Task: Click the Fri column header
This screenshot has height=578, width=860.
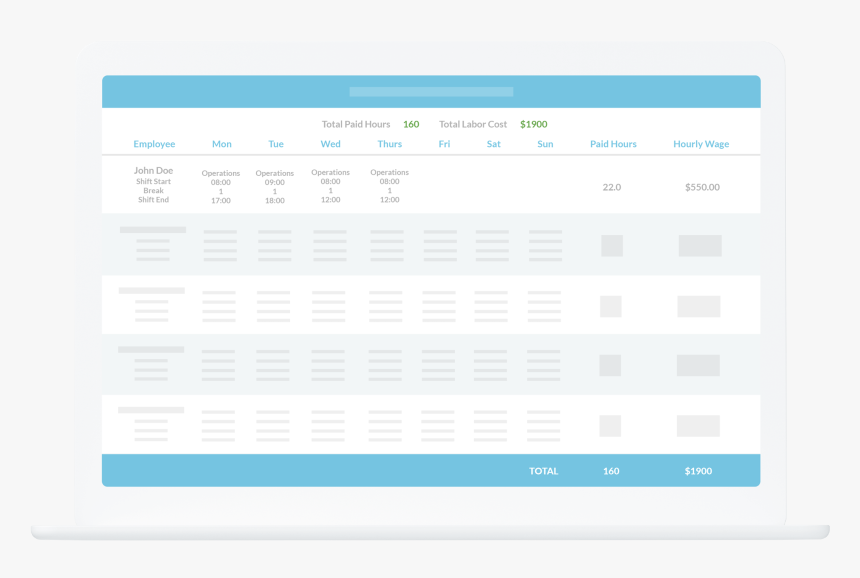Action: [x=444, y=144]
